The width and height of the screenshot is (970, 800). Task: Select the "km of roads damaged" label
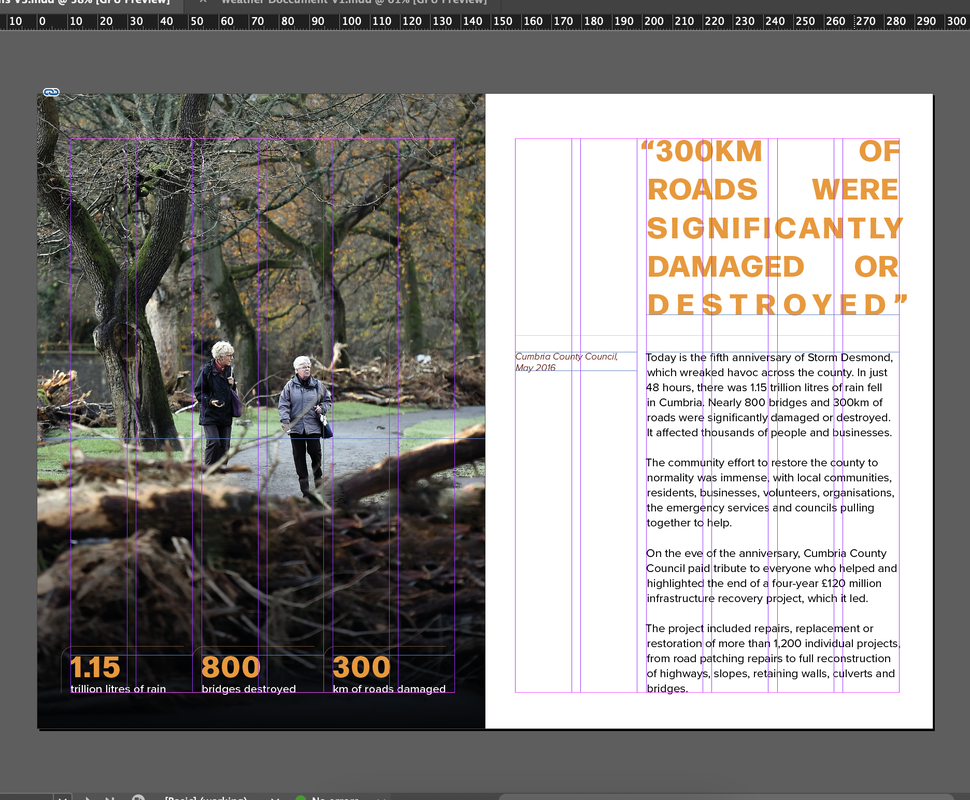[389, 689]
